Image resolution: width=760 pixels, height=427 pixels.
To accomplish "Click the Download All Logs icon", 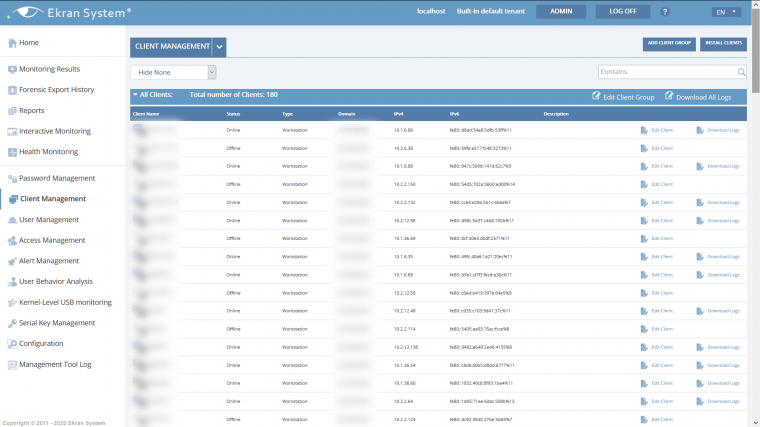I will (x=669, y=96).
